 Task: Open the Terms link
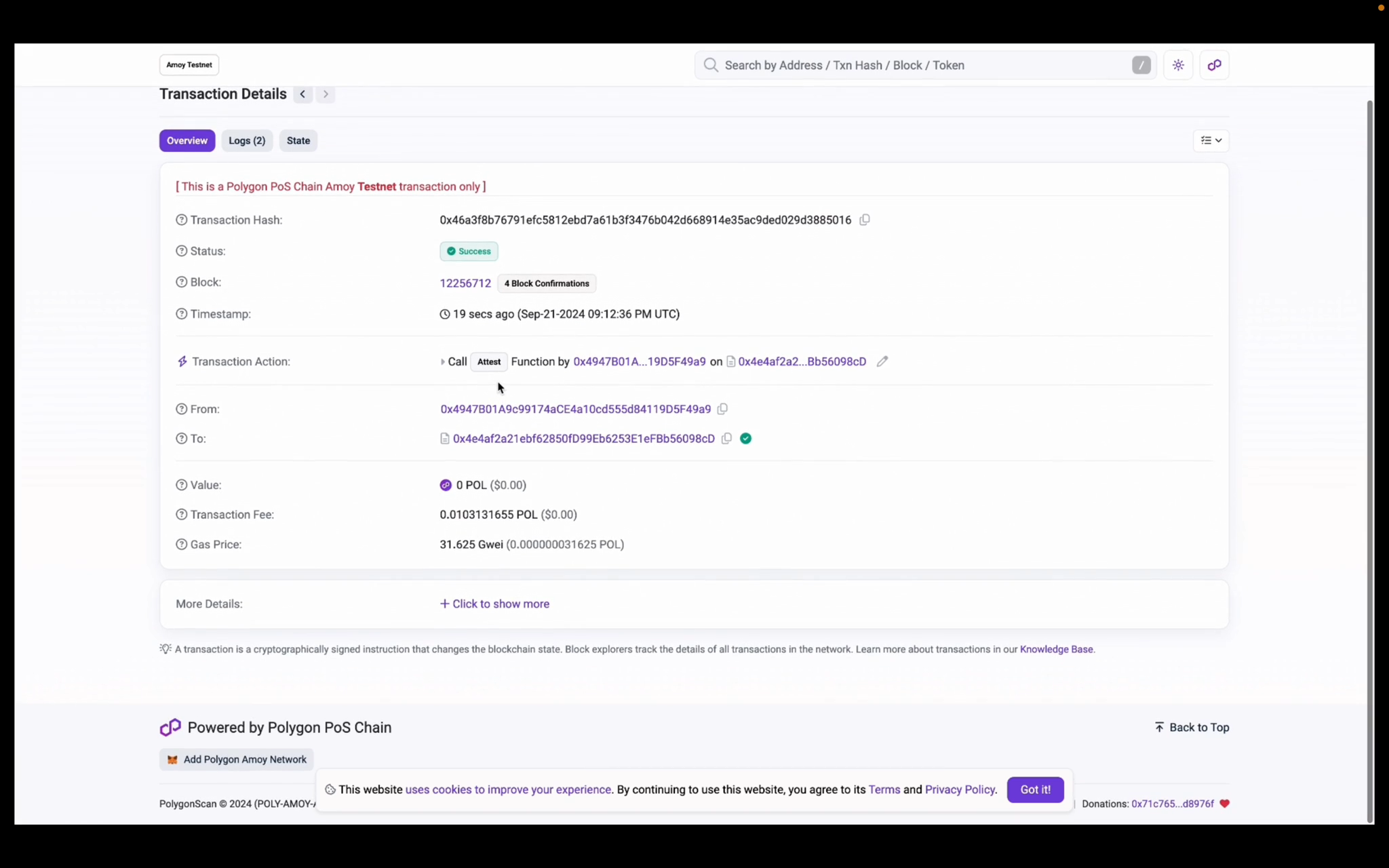point(884,789)
